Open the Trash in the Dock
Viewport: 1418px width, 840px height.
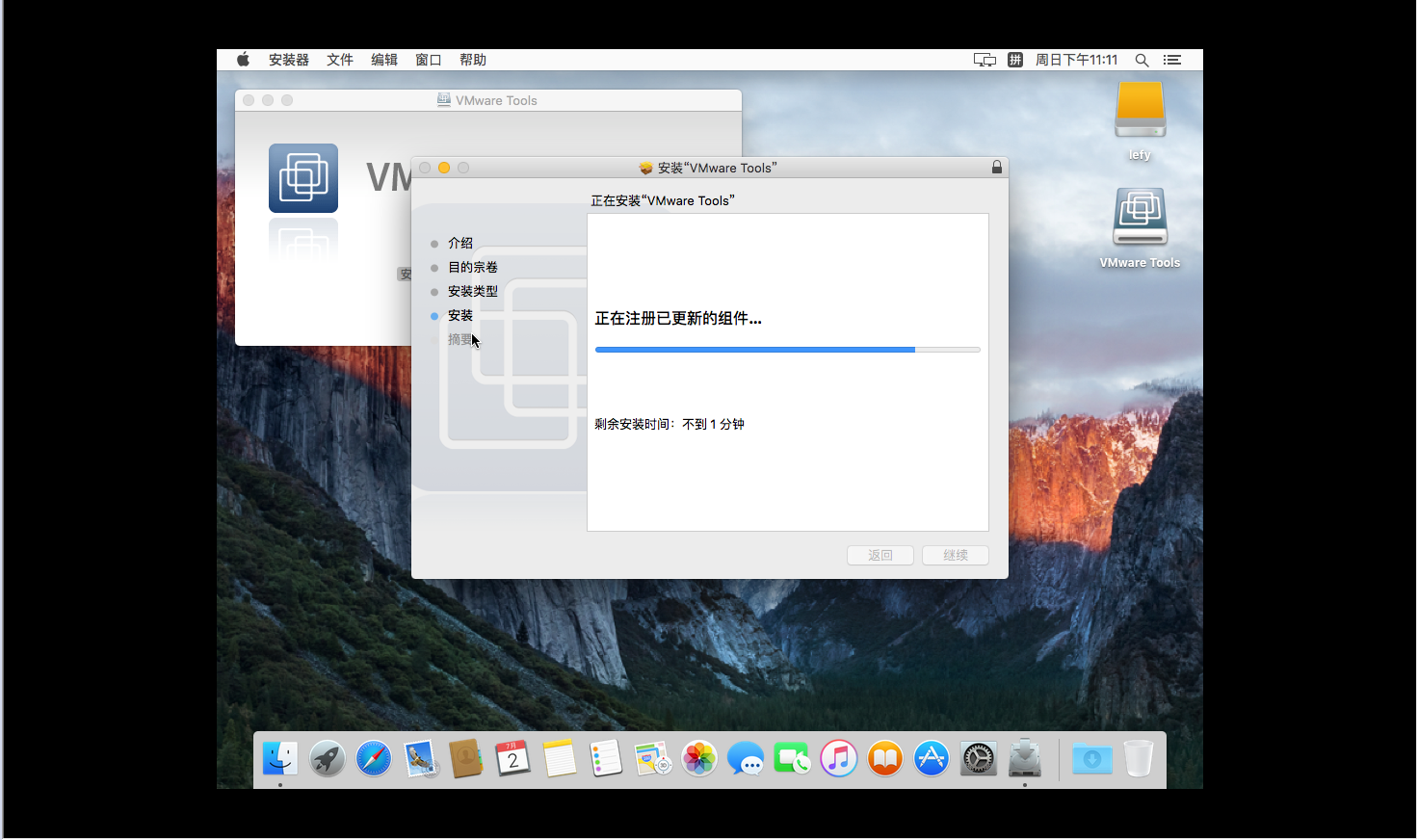[x=1138, y=759]
